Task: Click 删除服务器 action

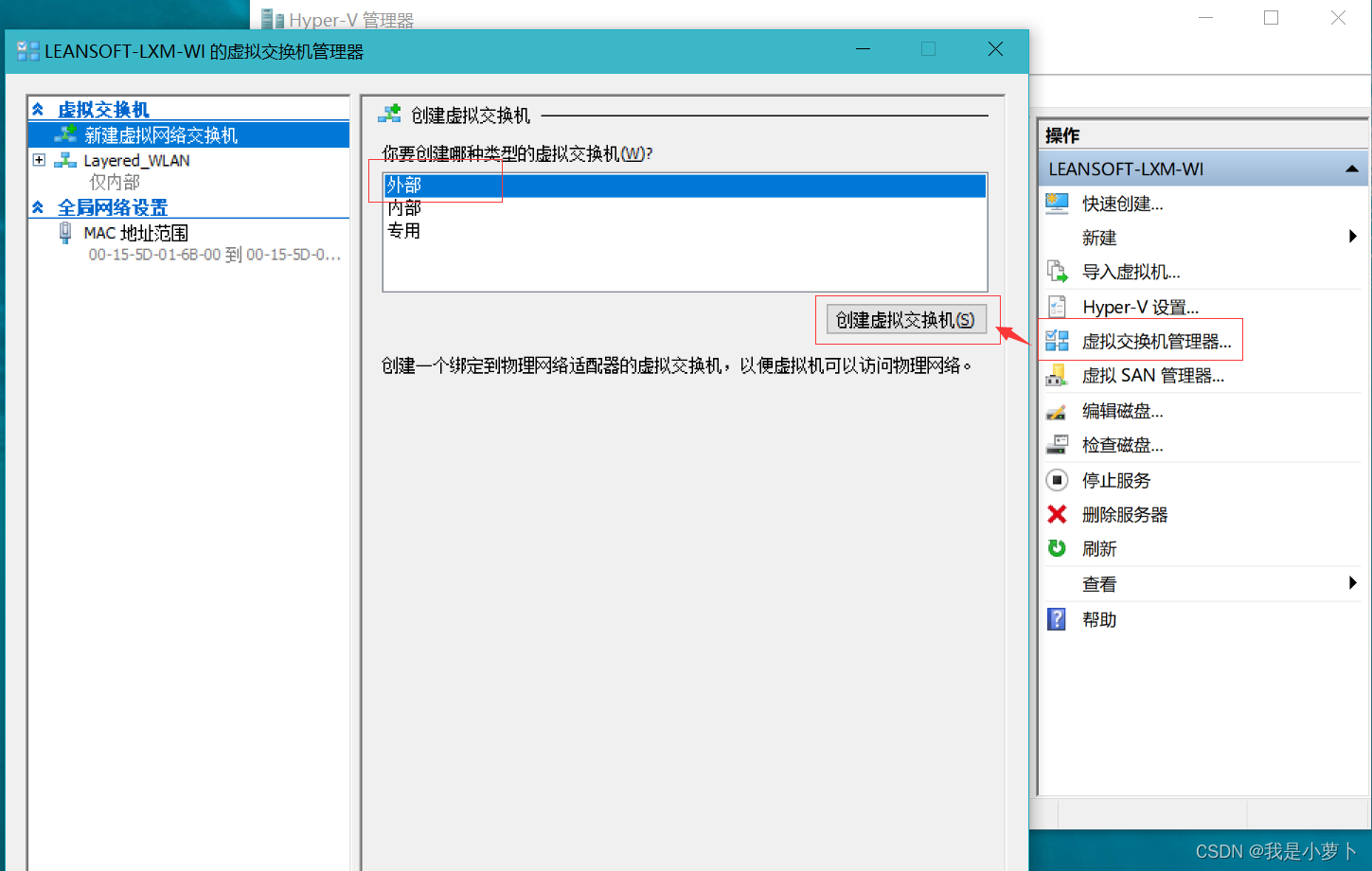Action: pos(1125,514)
